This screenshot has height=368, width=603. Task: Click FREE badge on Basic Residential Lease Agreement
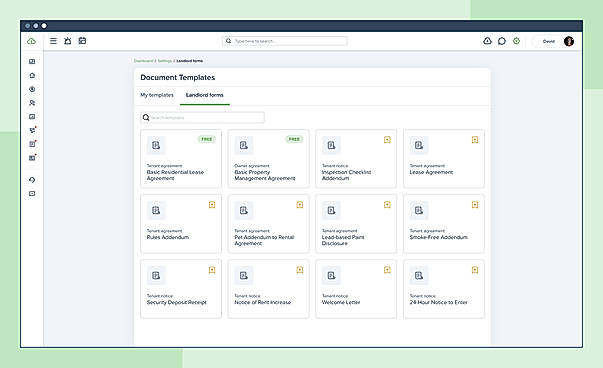[x=207, y=139]
